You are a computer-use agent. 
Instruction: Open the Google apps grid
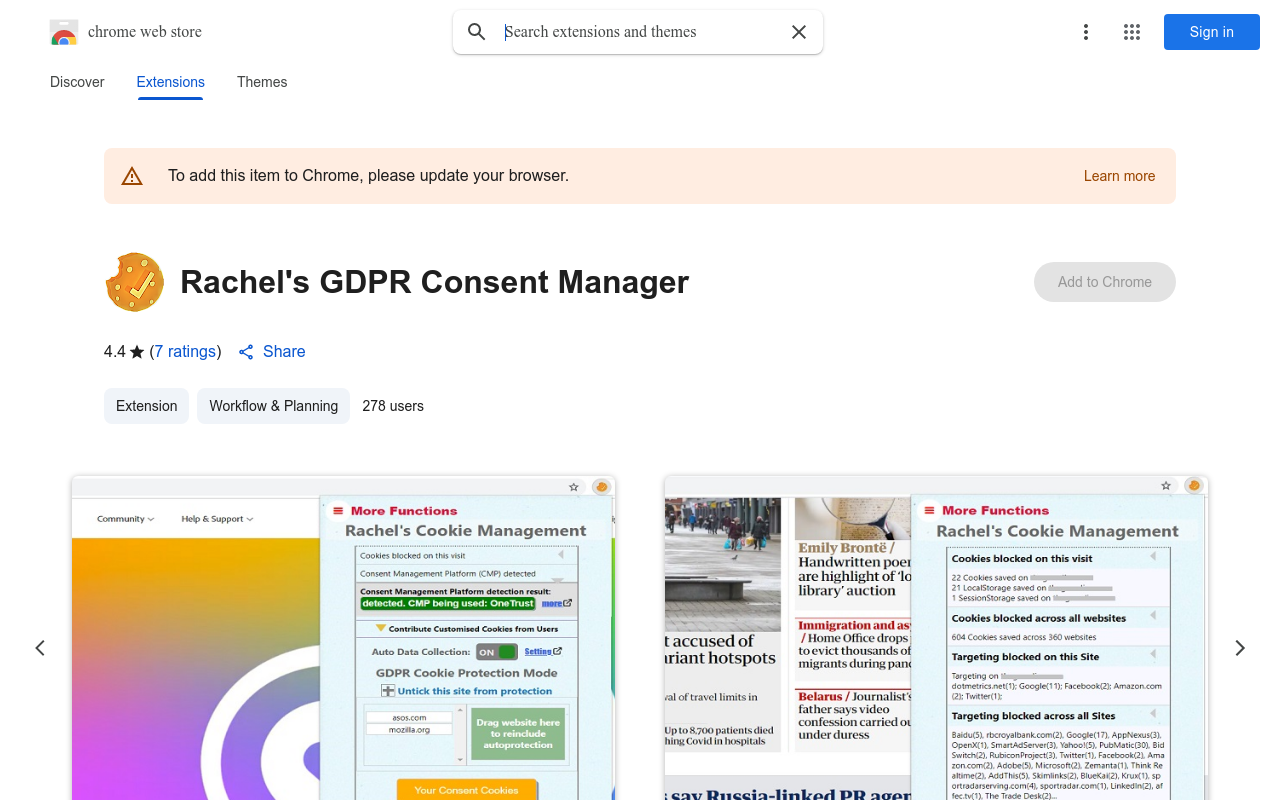tap(1132, 32)
